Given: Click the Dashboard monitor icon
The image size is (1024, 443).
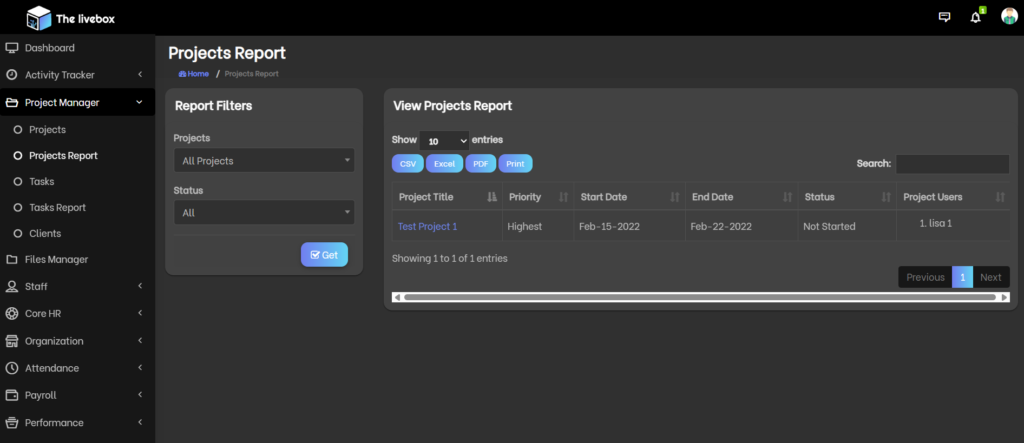Looking at the screenshot, I should coord(12,48).
